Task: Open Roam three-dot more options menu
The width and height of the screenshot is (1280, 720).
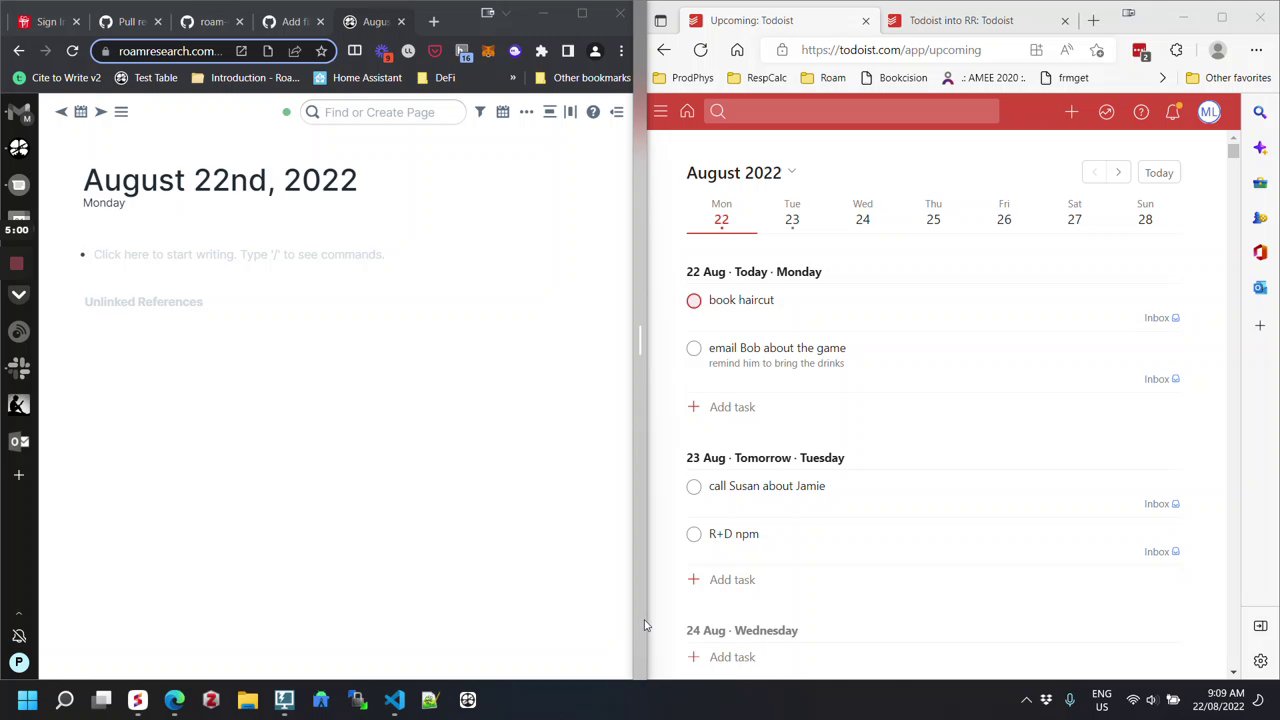Action: coord(526,112)
